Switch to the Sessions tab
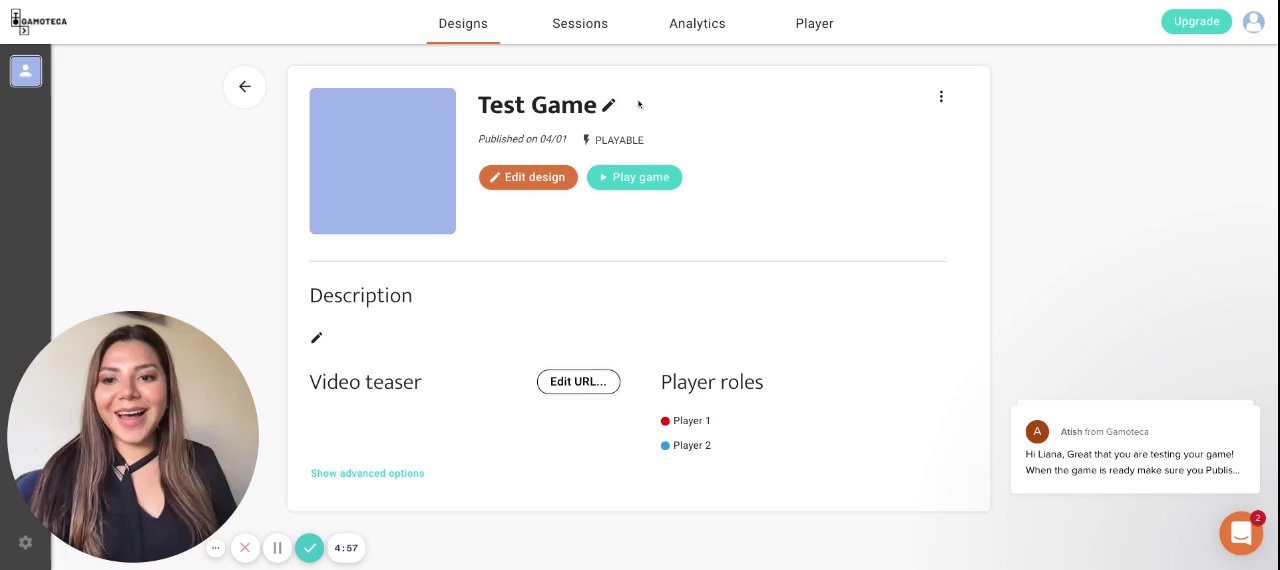 click(x=580, y=23)
